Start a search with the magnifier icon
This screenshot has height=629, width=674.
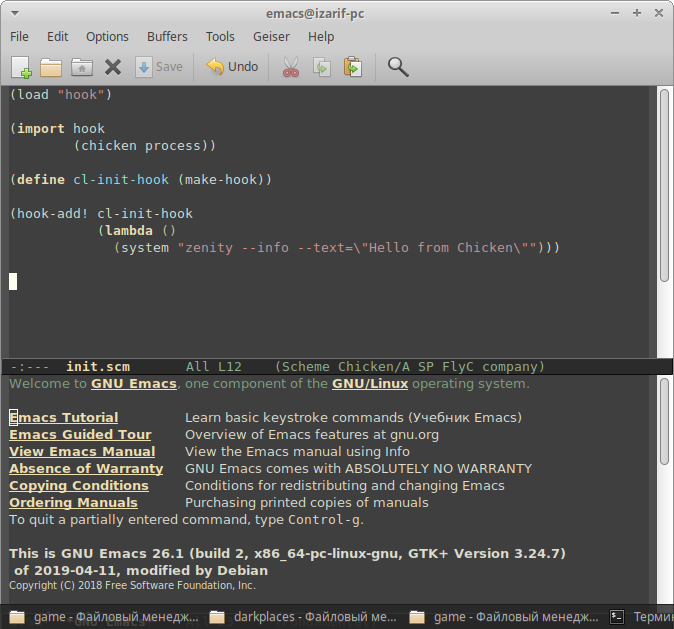pyautogui.click(x=398, y=67)
